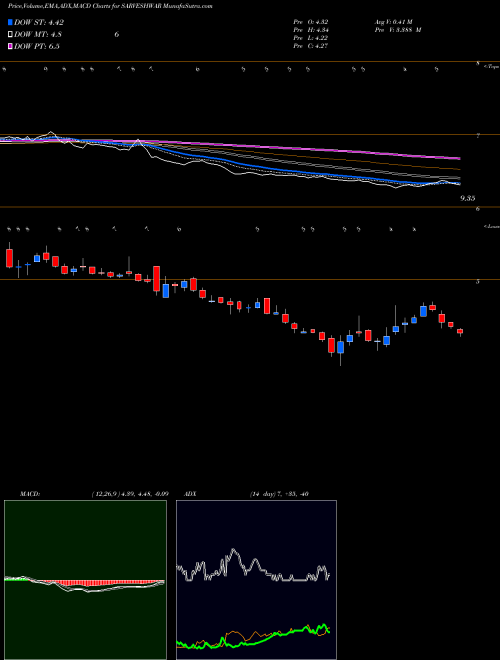Click the magenta DOW PT legend swatch

coord(11,46)
